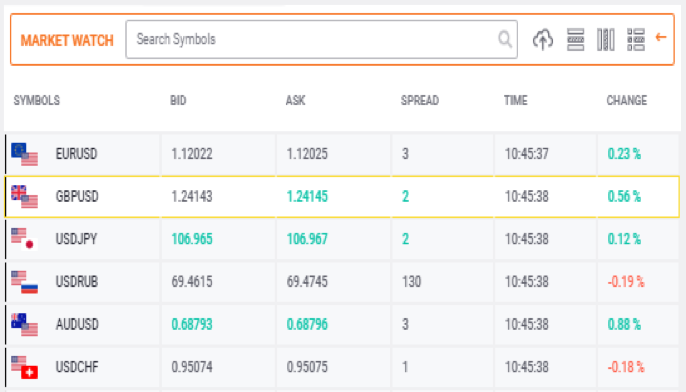Sort by the SYMBOLS column header
This screenshot has width=686, height=392.
coord(37,101)
